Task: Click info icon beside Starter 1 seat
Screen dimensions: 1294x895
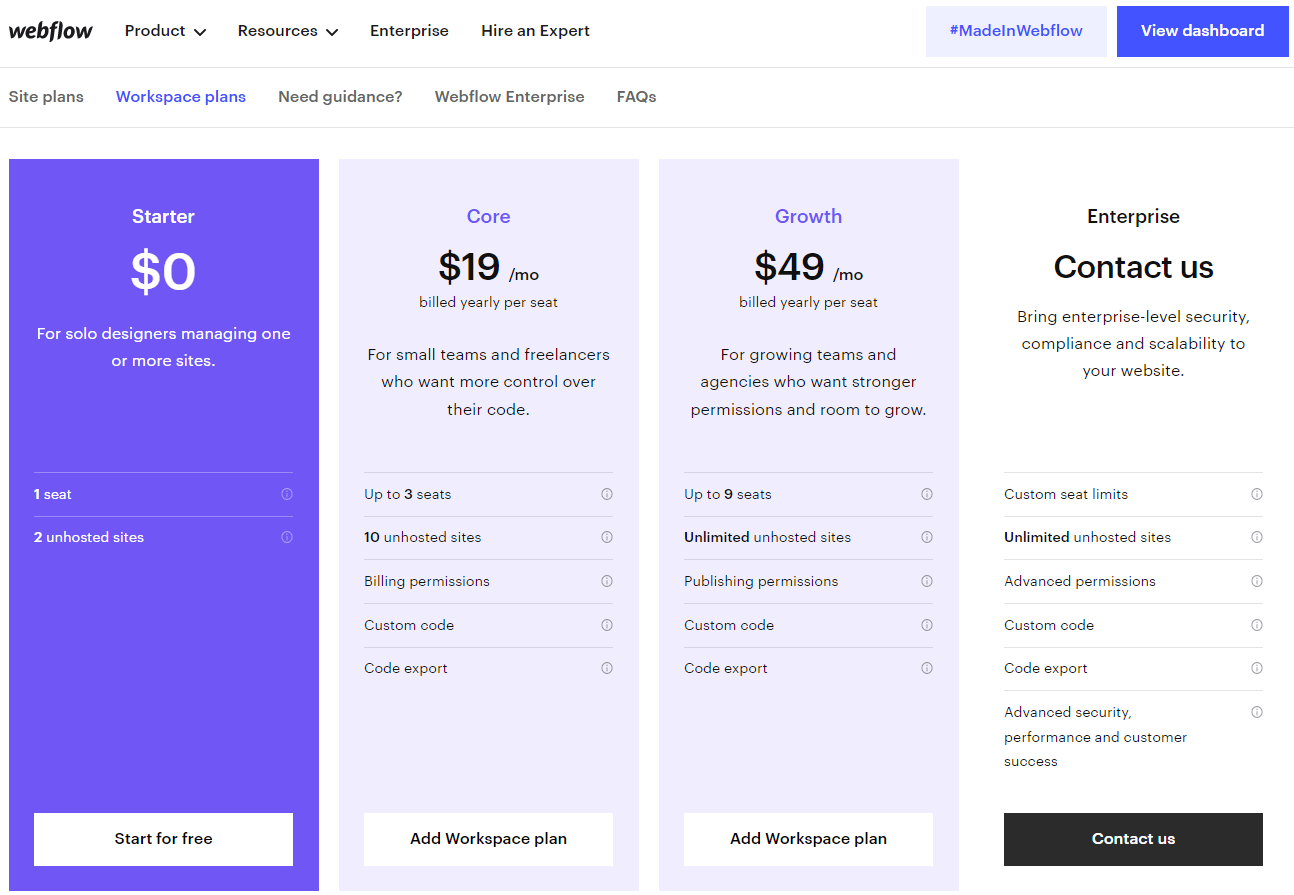Action: tap(287, 494)
